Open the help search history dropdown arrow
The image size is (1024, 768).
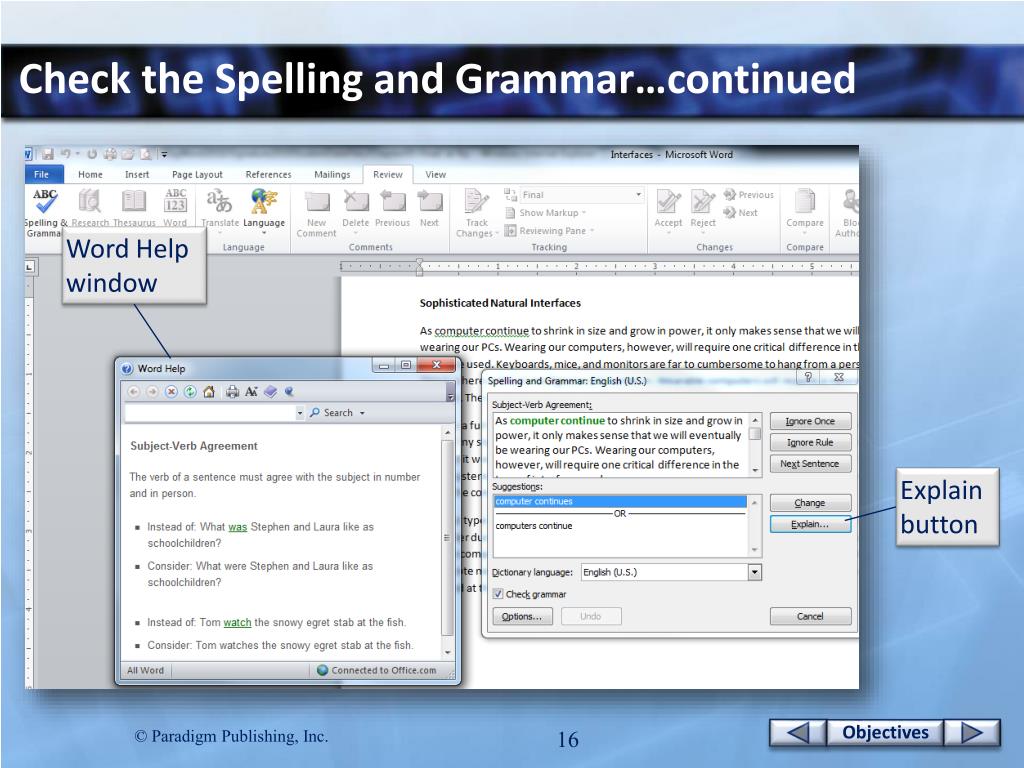pos(300,413)
